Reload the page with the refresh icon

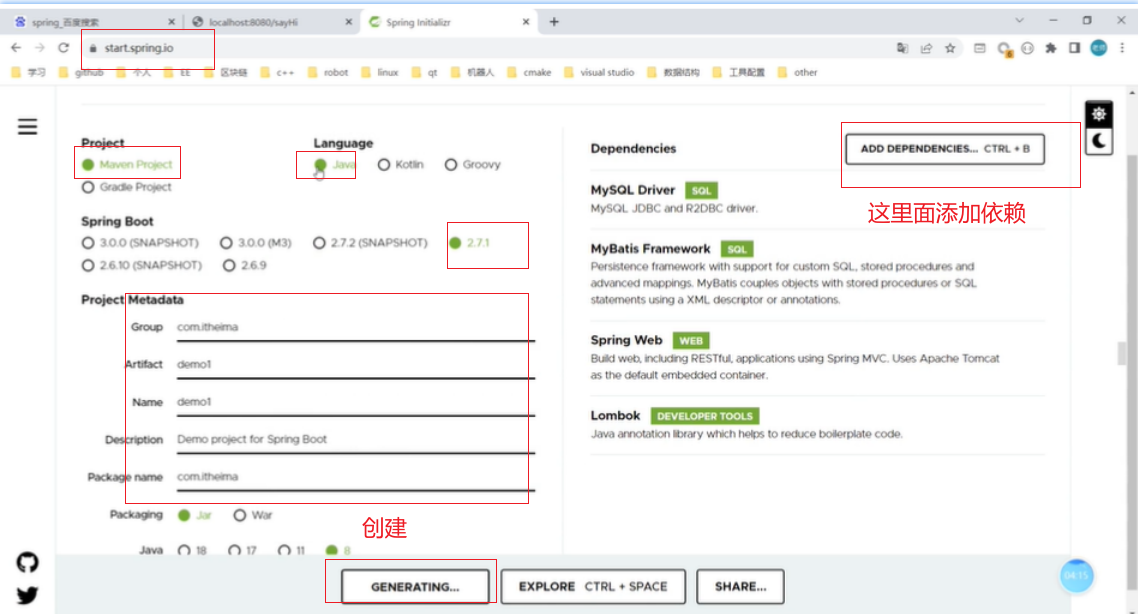[x=64, y=47]
